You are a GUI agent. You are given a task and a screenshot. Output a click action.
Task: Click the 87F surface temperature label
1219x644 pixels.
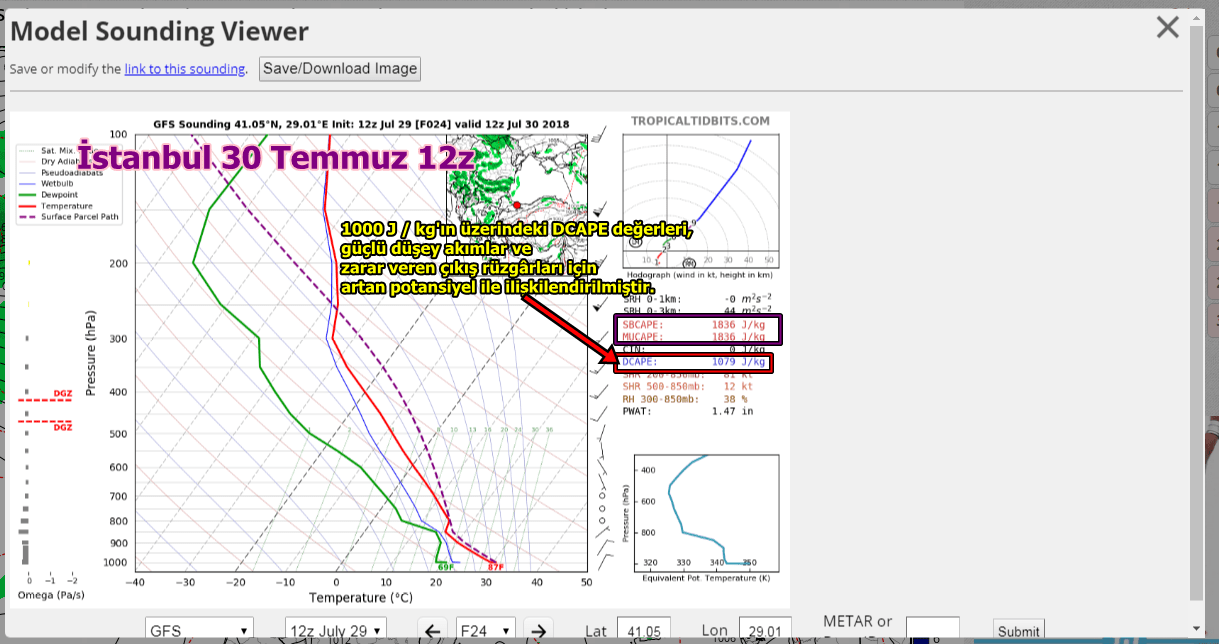click(495, 567)
